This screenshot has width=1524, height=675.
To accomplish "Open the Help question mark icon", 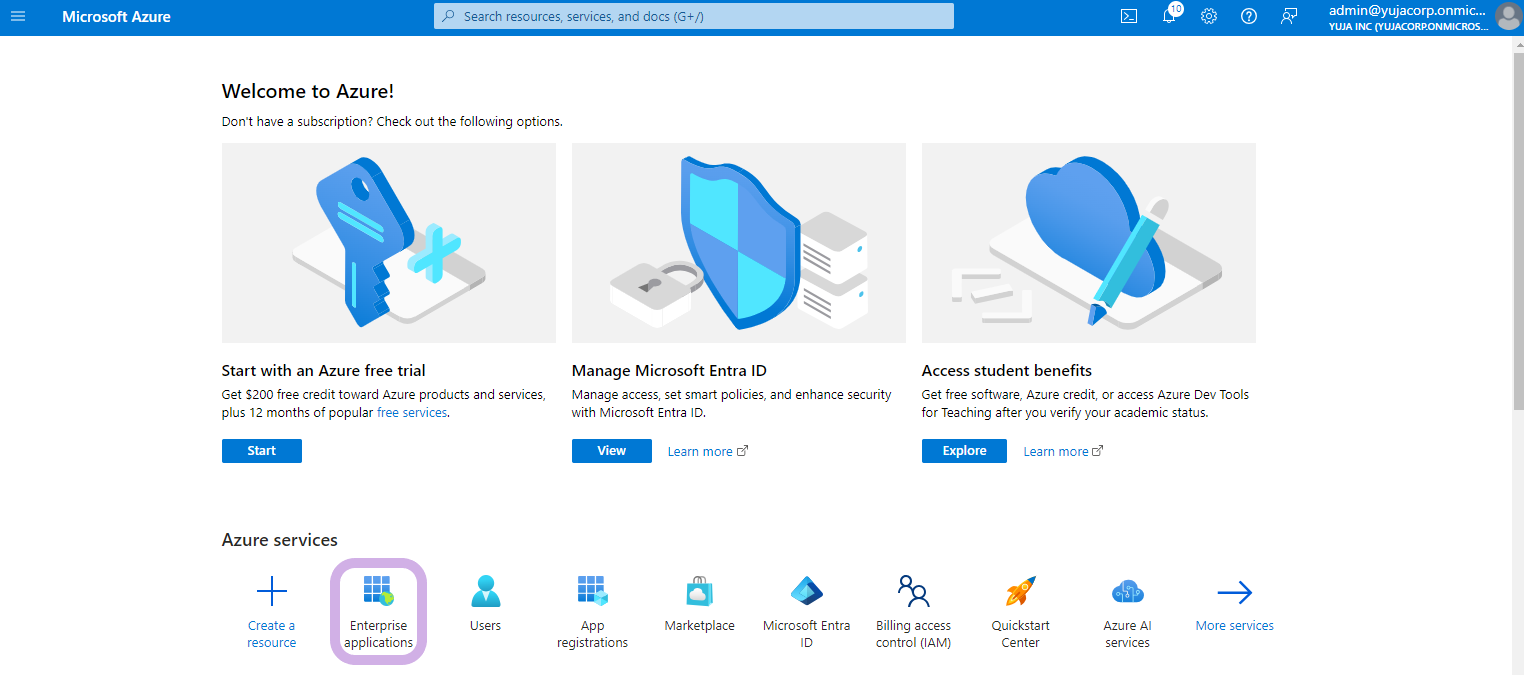I will coord(1249,17).
